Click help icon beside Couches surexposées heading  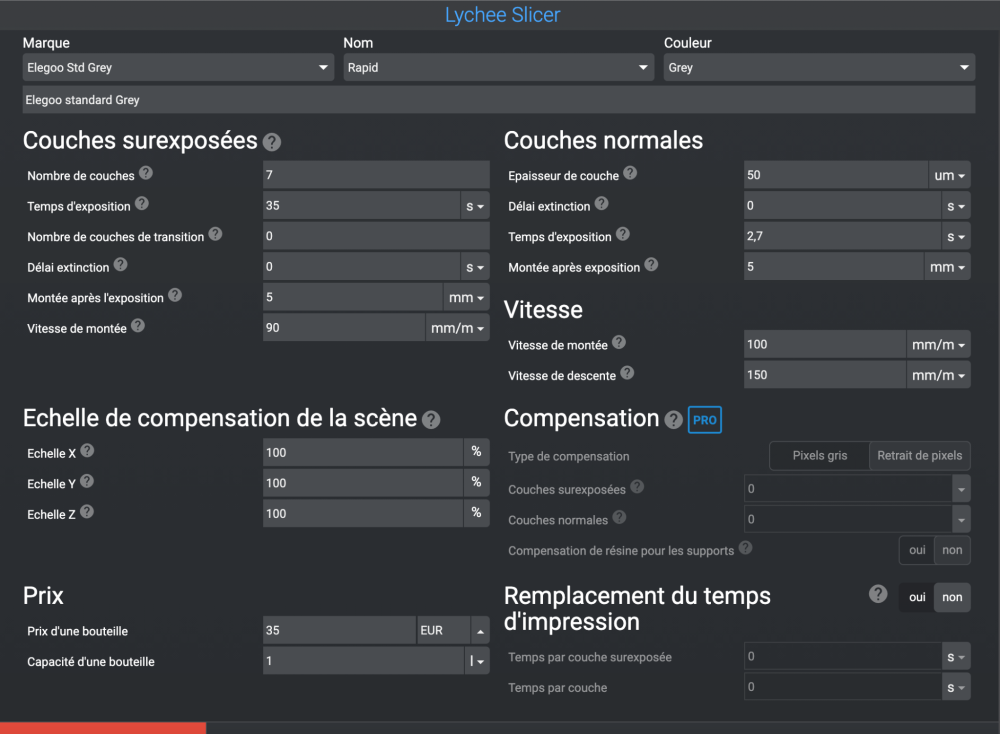pos(272,142)
